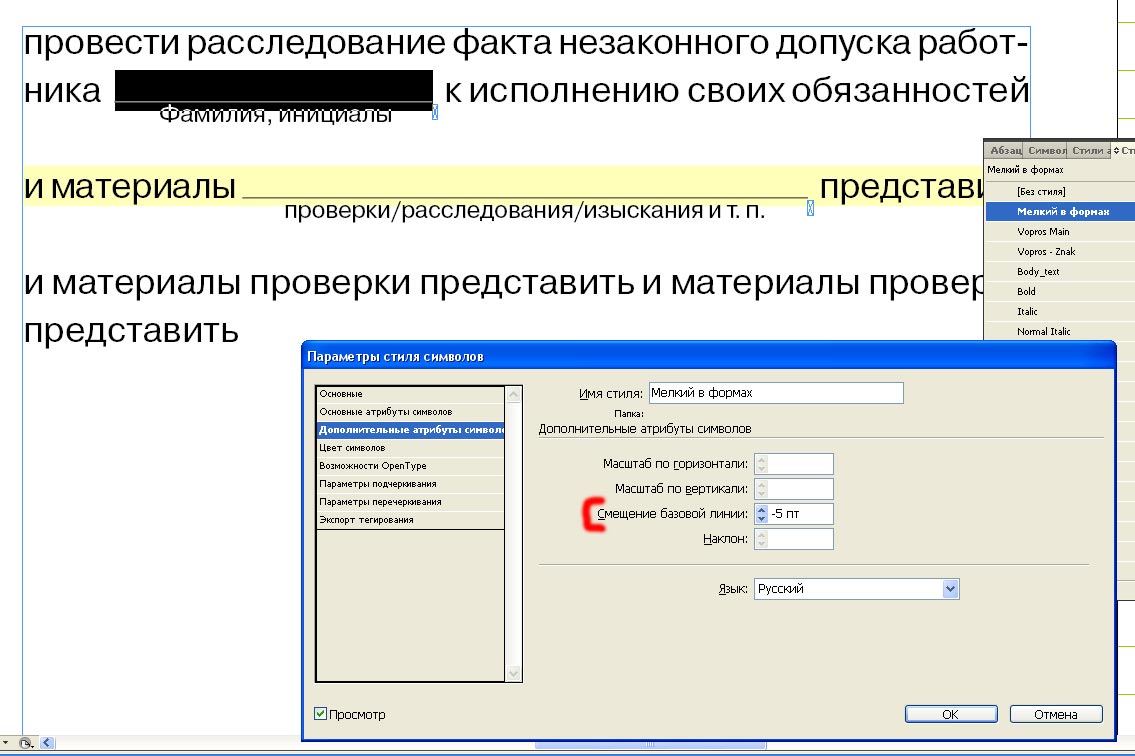Click the Масштаб по вертикали stepper arrows
Viewport: 1135px width, 756px height.
click(761, 489)
